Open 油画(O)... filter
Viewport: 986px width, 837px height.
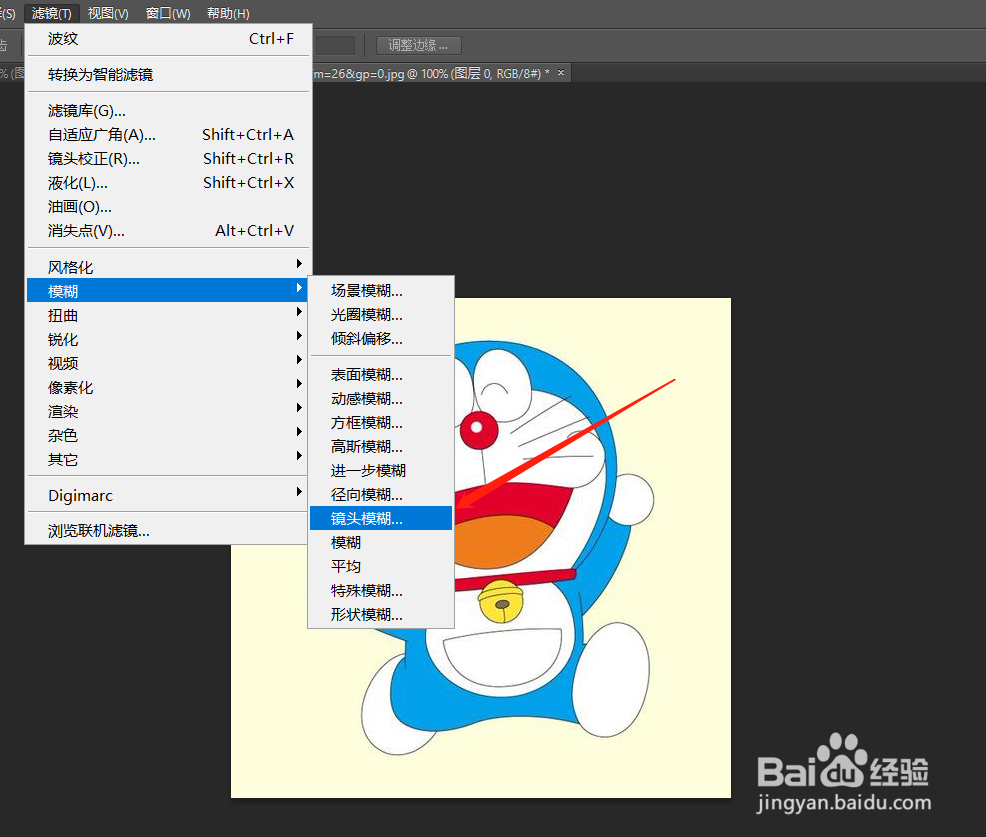(168, 207)
